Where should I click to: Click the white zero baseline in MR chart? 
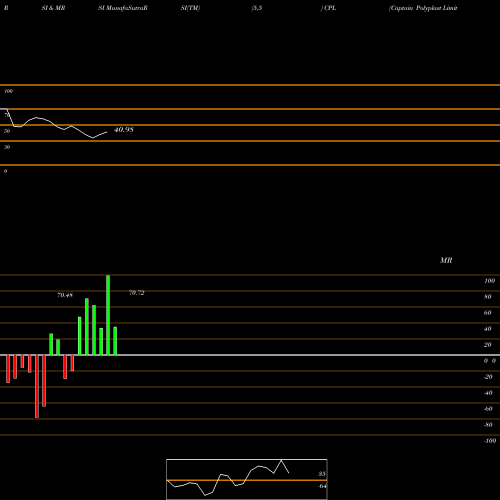point(250,355)
